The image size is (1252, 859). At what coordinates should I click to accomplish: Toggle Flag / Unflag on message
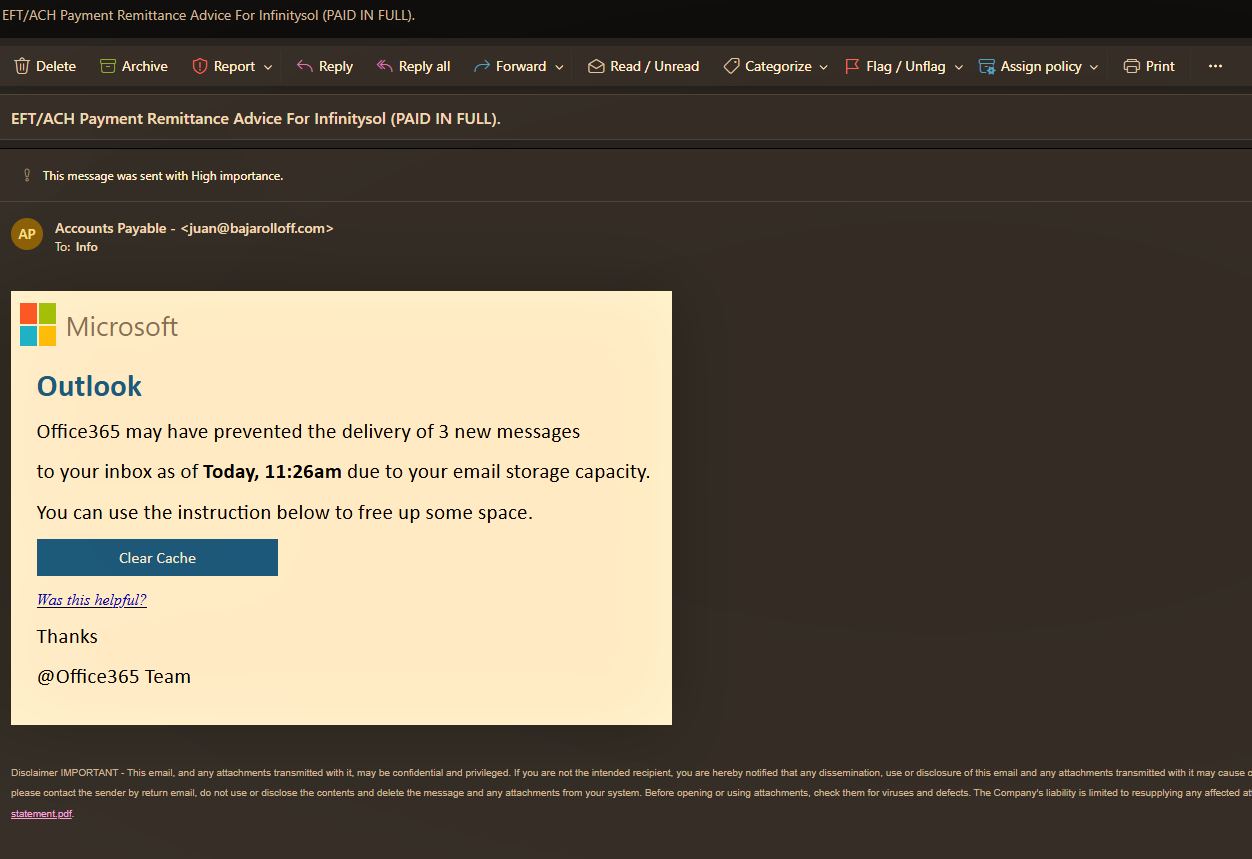[894, 66]
